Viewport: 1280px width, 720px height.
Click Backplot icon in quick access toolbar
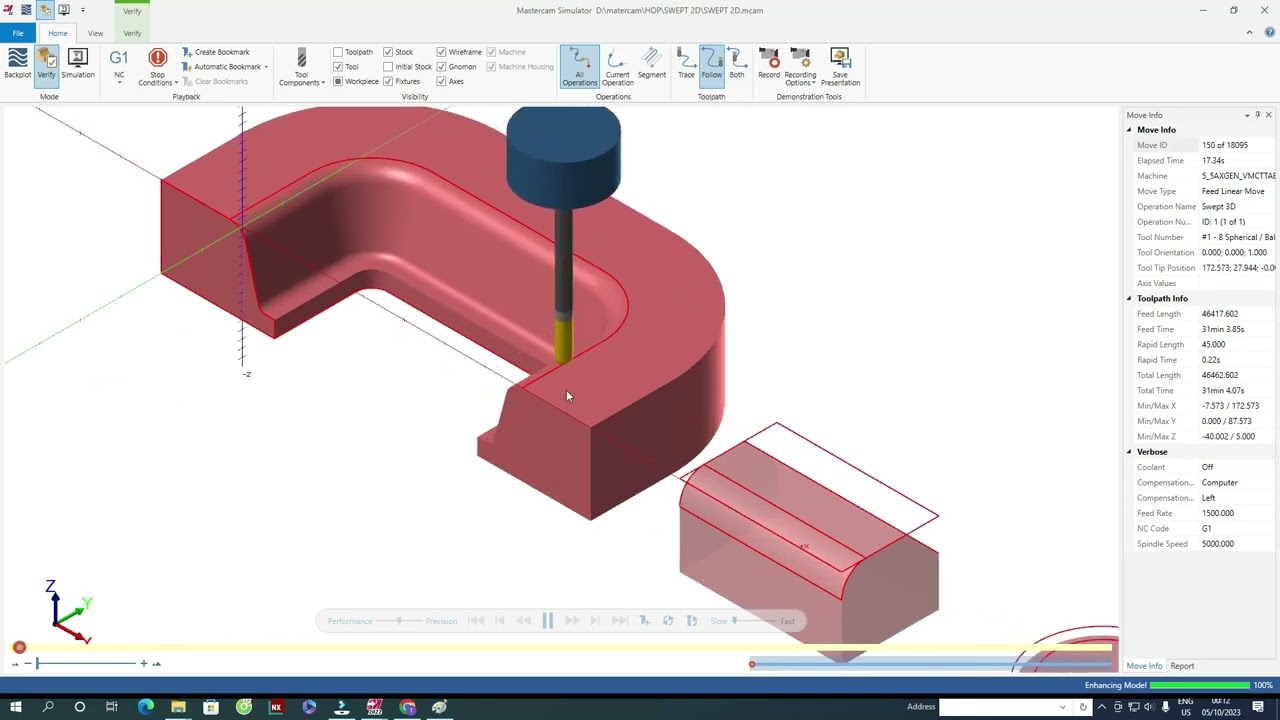click(x=26, y=10)
